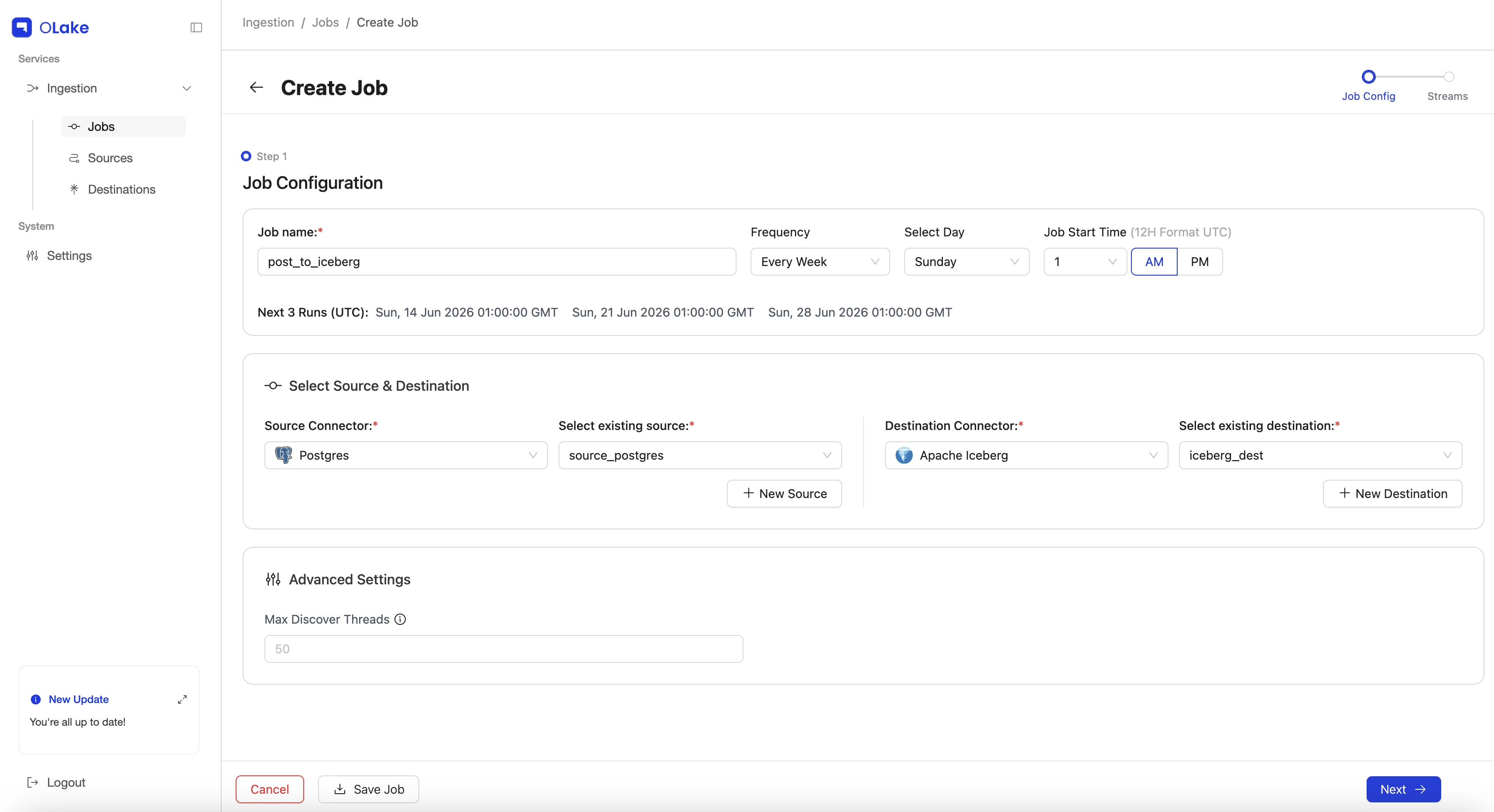Click the Max Discover Threads input field
Image resolution: width=1494 pixels, height=812 pixels.
pyautogui.click(x=504, y=648)
